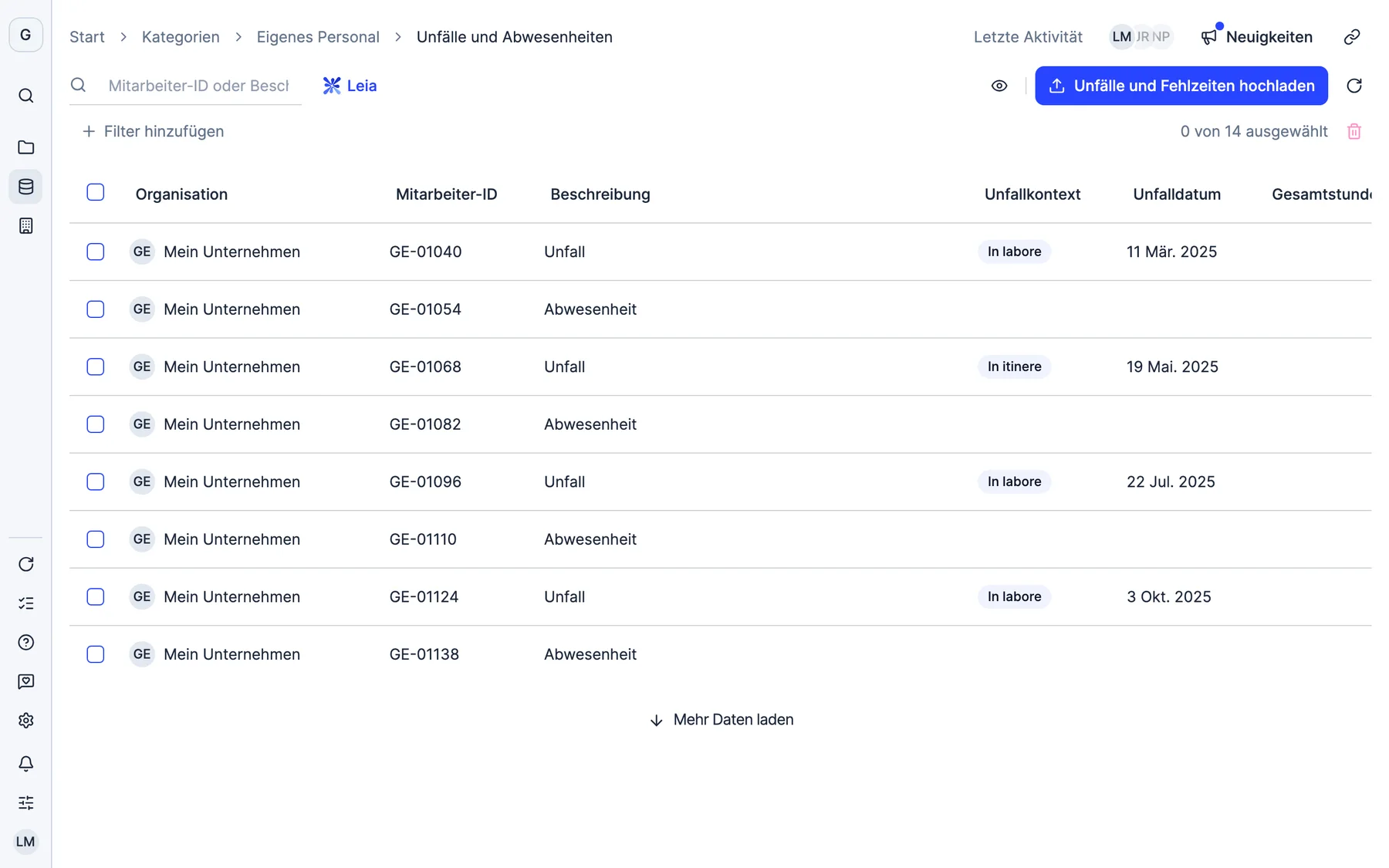Refresh the table with reload icon

point(1354,86)
